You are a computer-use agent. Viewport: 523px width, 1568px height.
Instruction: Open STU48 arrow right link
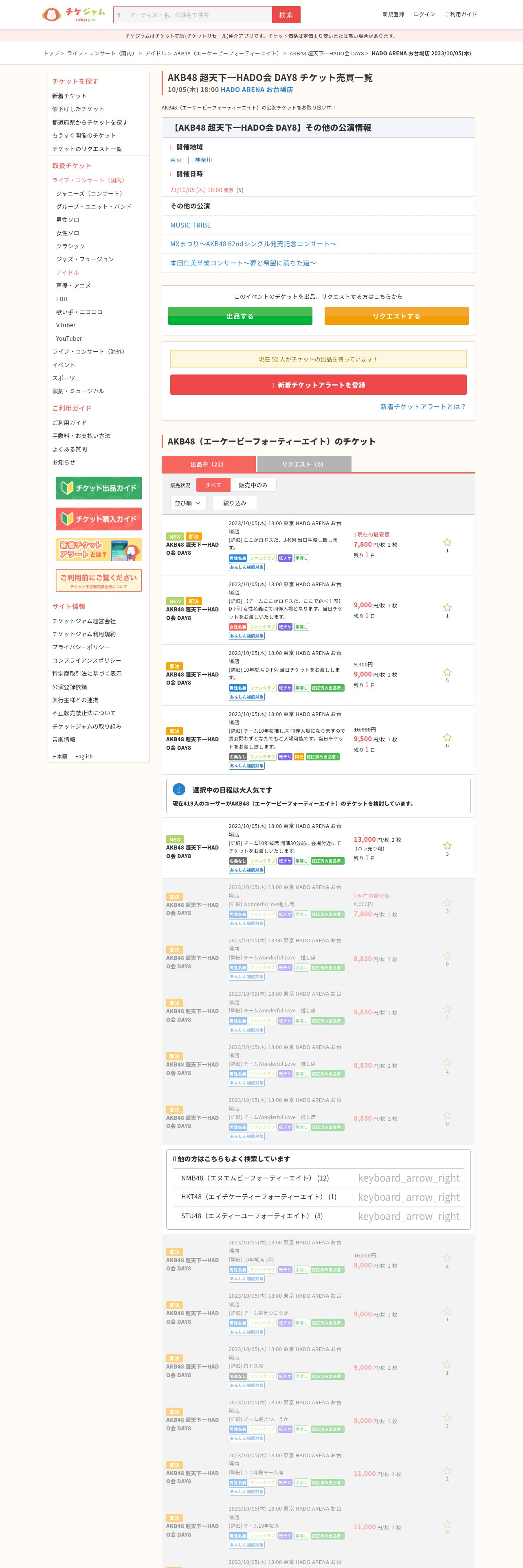[x=409, y=1215]
